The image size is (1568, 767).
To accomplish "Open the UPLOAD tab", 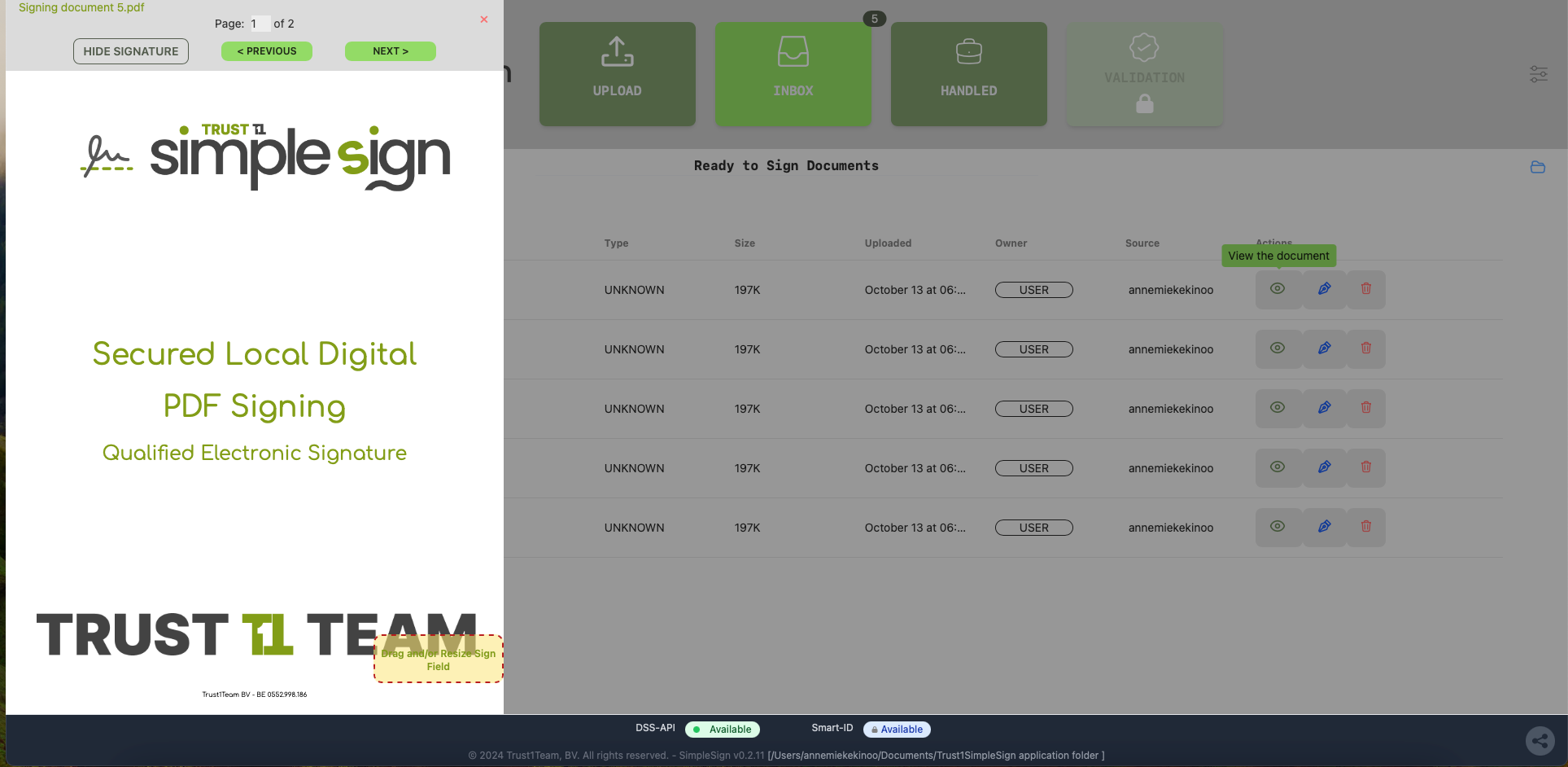I will click(x=618, y=74).
